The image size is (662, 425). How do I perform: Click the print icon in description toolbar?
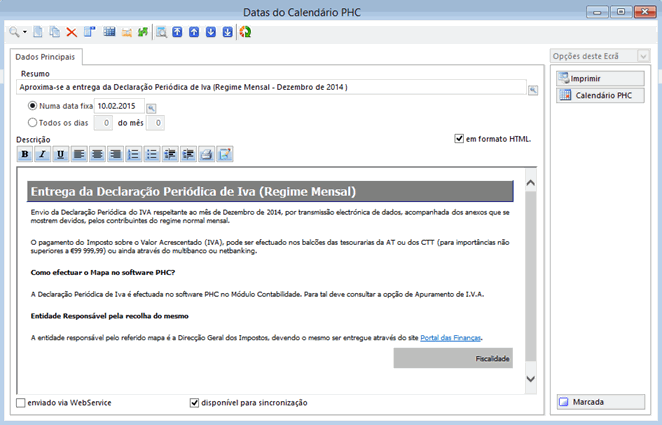206,154
